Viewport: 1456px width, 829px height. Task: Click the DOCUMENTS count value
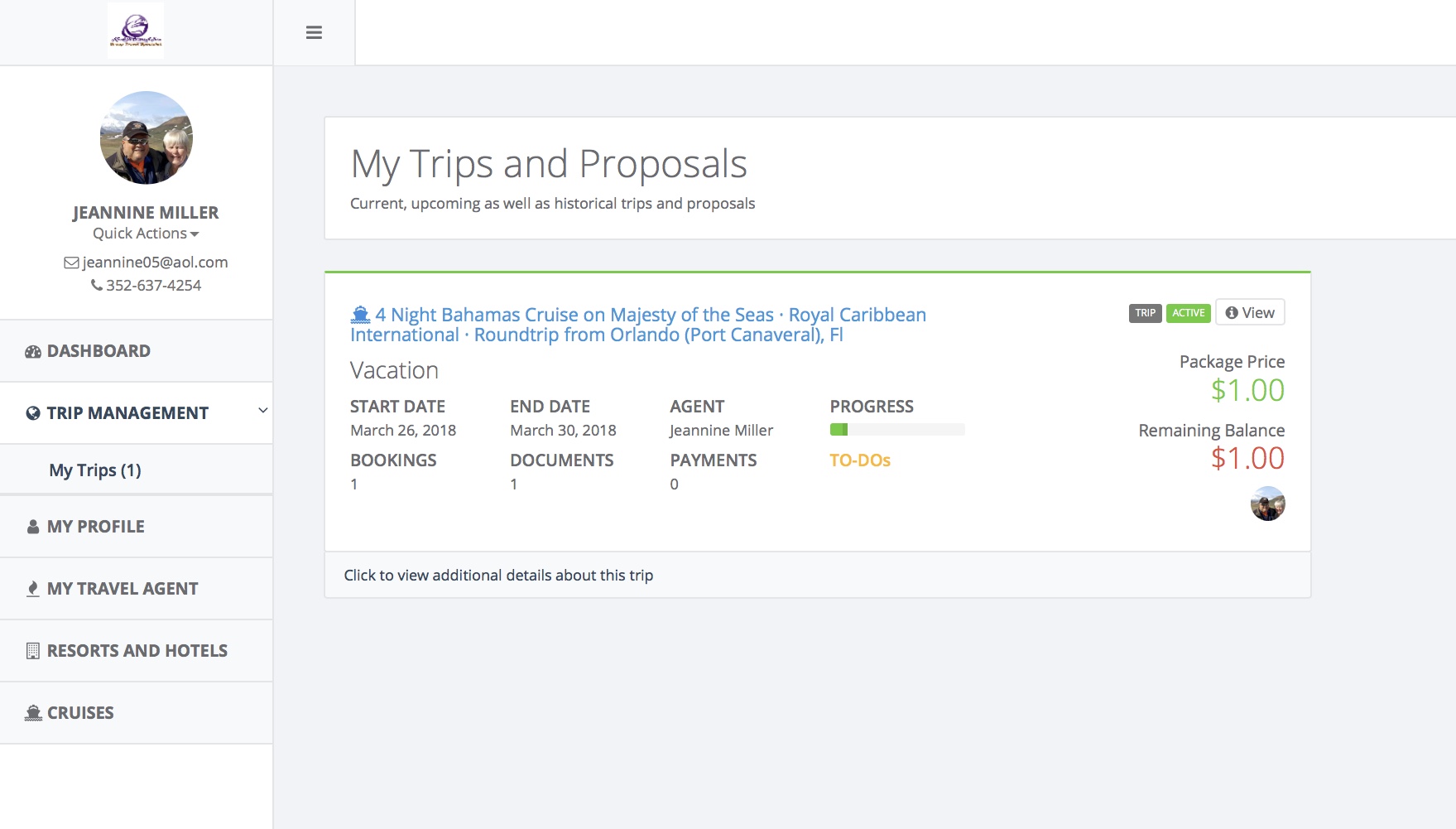point(514,484)
